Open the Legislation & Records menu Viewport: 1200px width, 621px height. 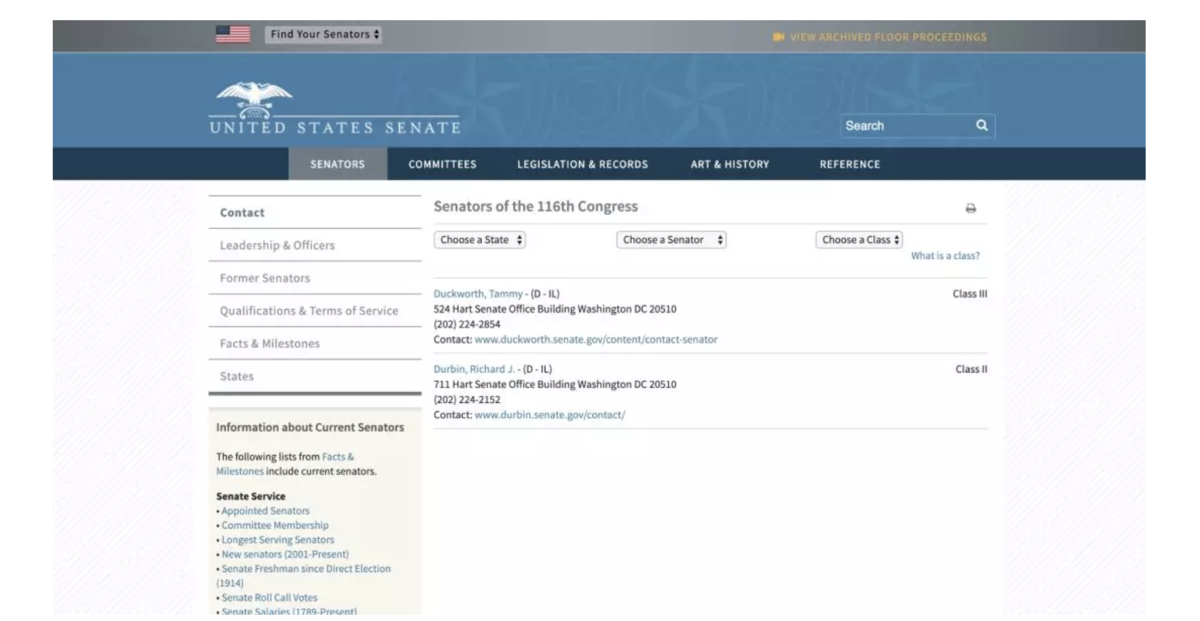[x=582, y=164]
